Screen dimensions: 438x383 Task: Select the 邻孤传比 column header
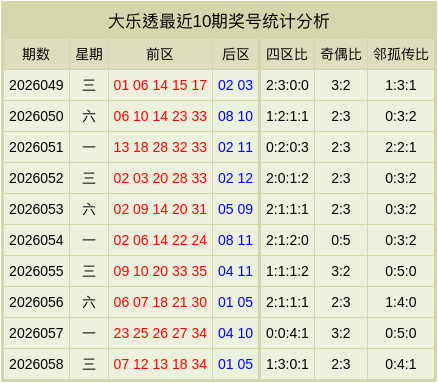coord(401,54)
